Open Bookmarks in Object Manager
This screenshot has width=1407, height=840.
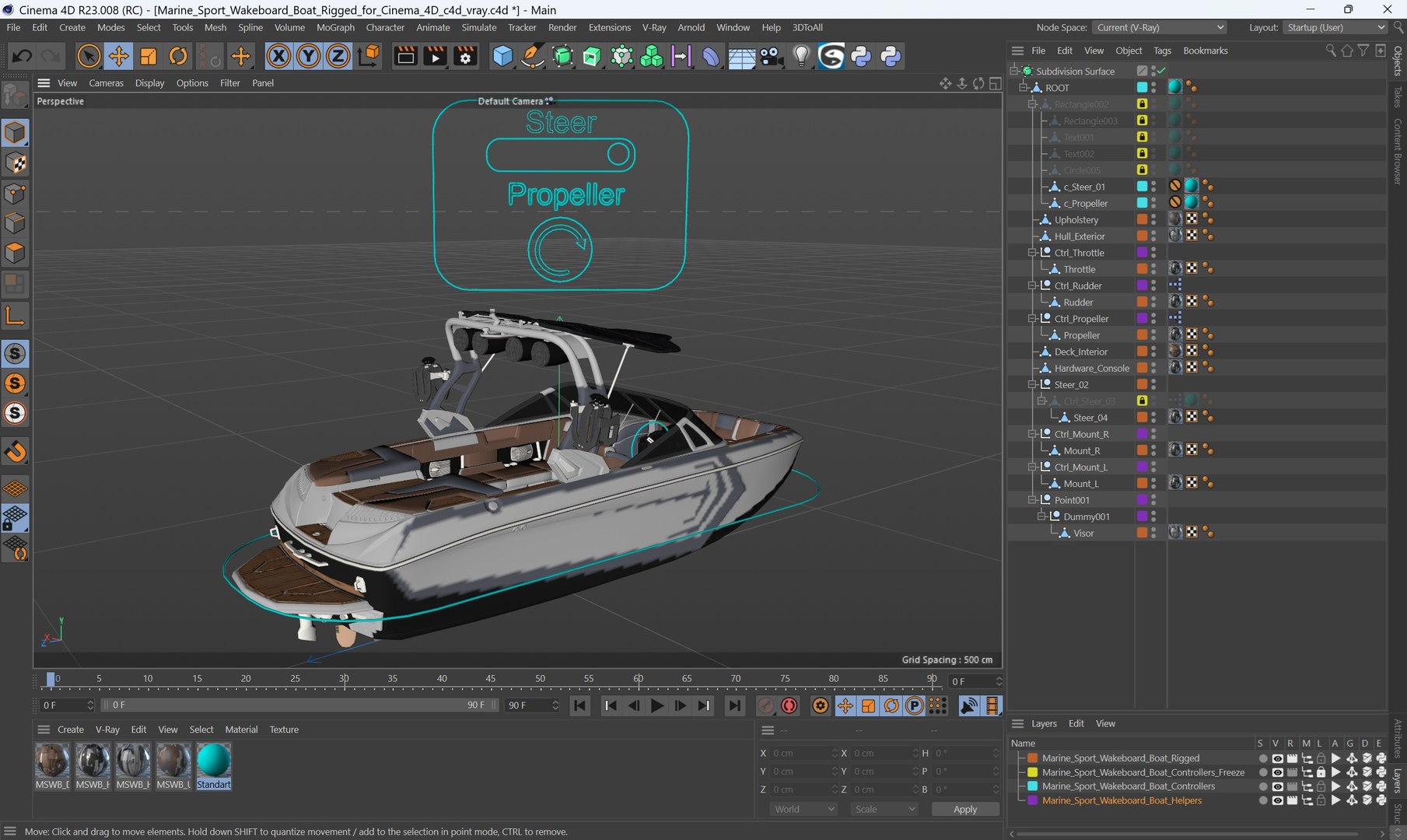(x=1205, y=51)
